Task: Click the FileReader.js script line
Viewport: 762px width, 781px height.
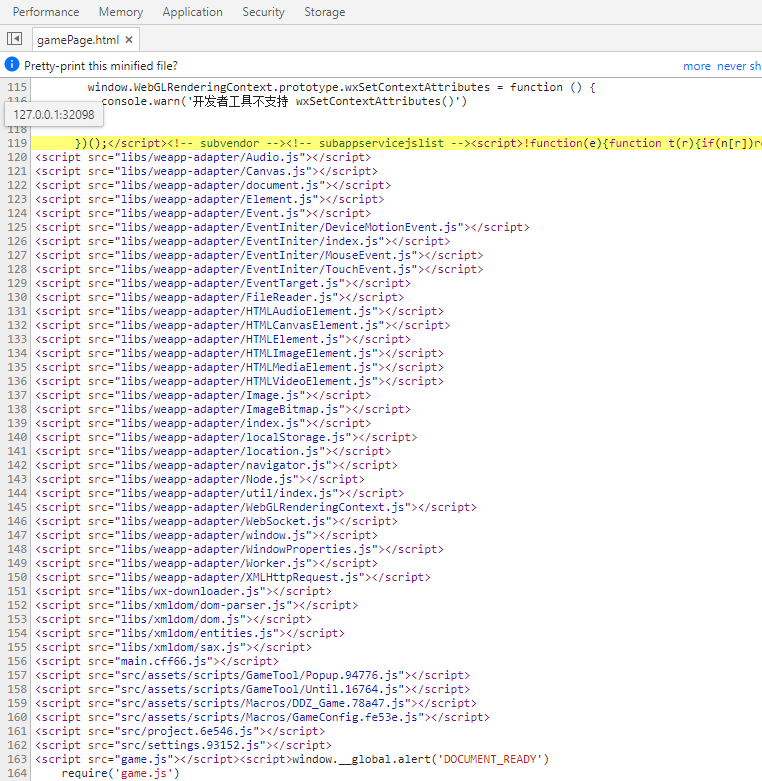Action: tap(220, 297)
